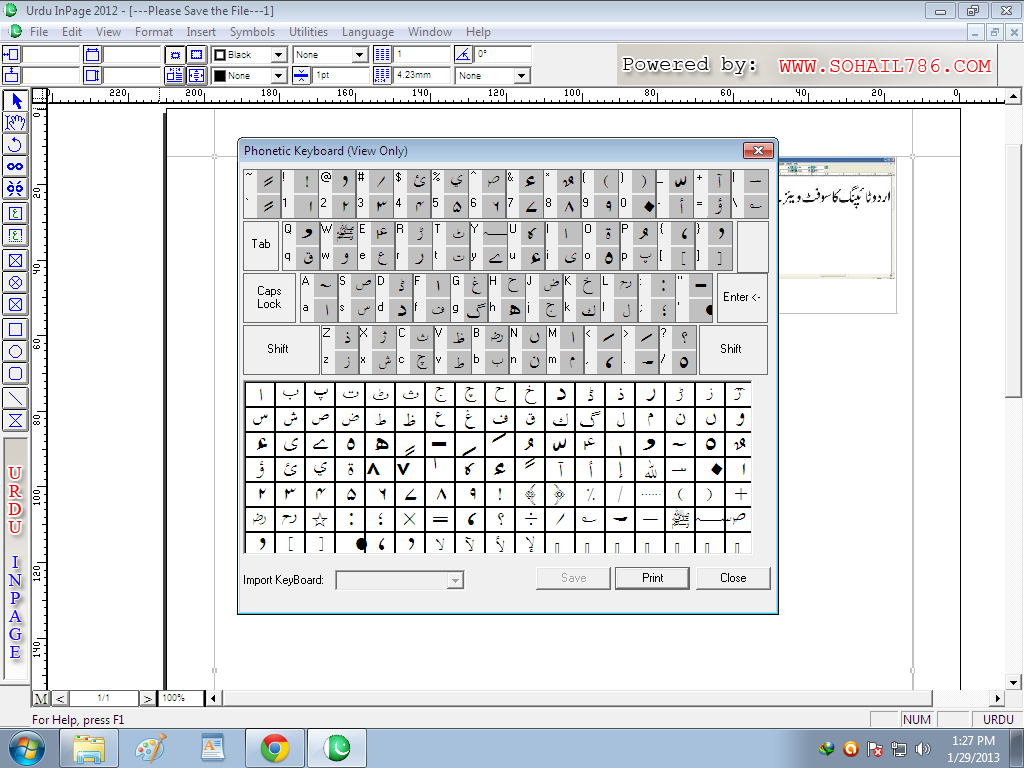Click the black frame color swatch
Image resolution: width=1024 pixels, height=768 pixels.
(220, 55)
